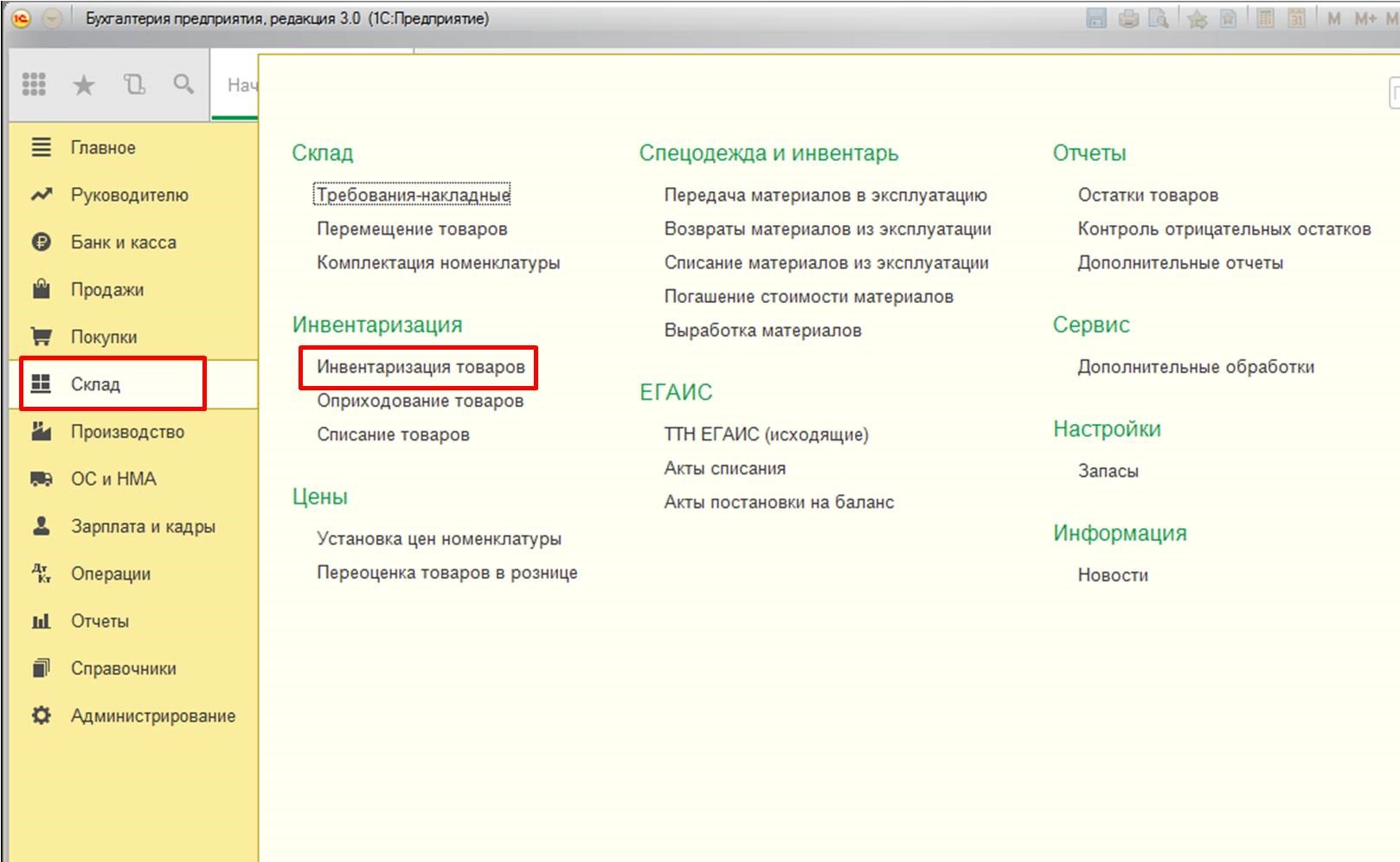
Task: Open the main menu dropdown arrow
Action: (x=52, y=18)
